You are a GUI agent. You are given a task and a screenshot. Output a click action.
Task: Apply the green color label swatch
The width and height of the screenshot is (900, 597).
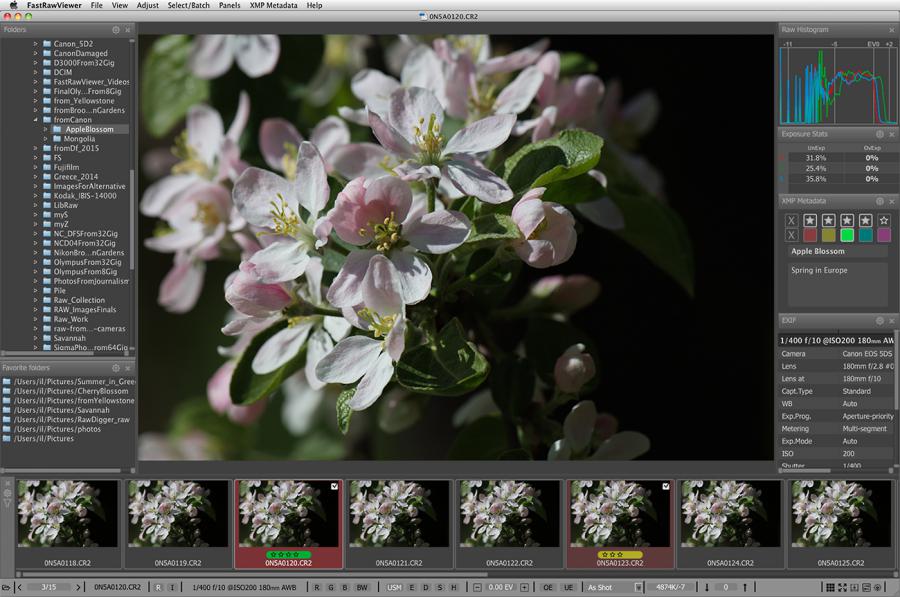(846, 235)
